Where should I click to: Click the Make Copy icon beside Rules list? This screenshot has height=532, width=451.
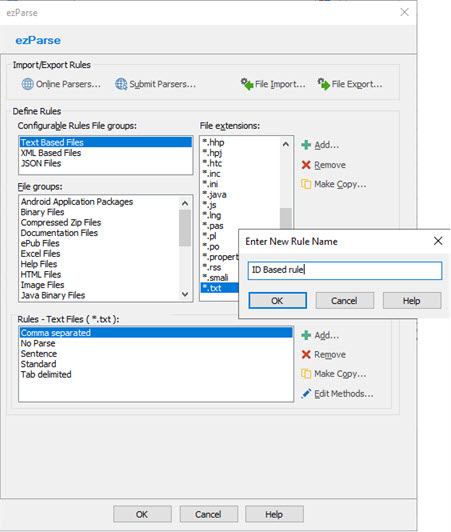tap(306, 374)
